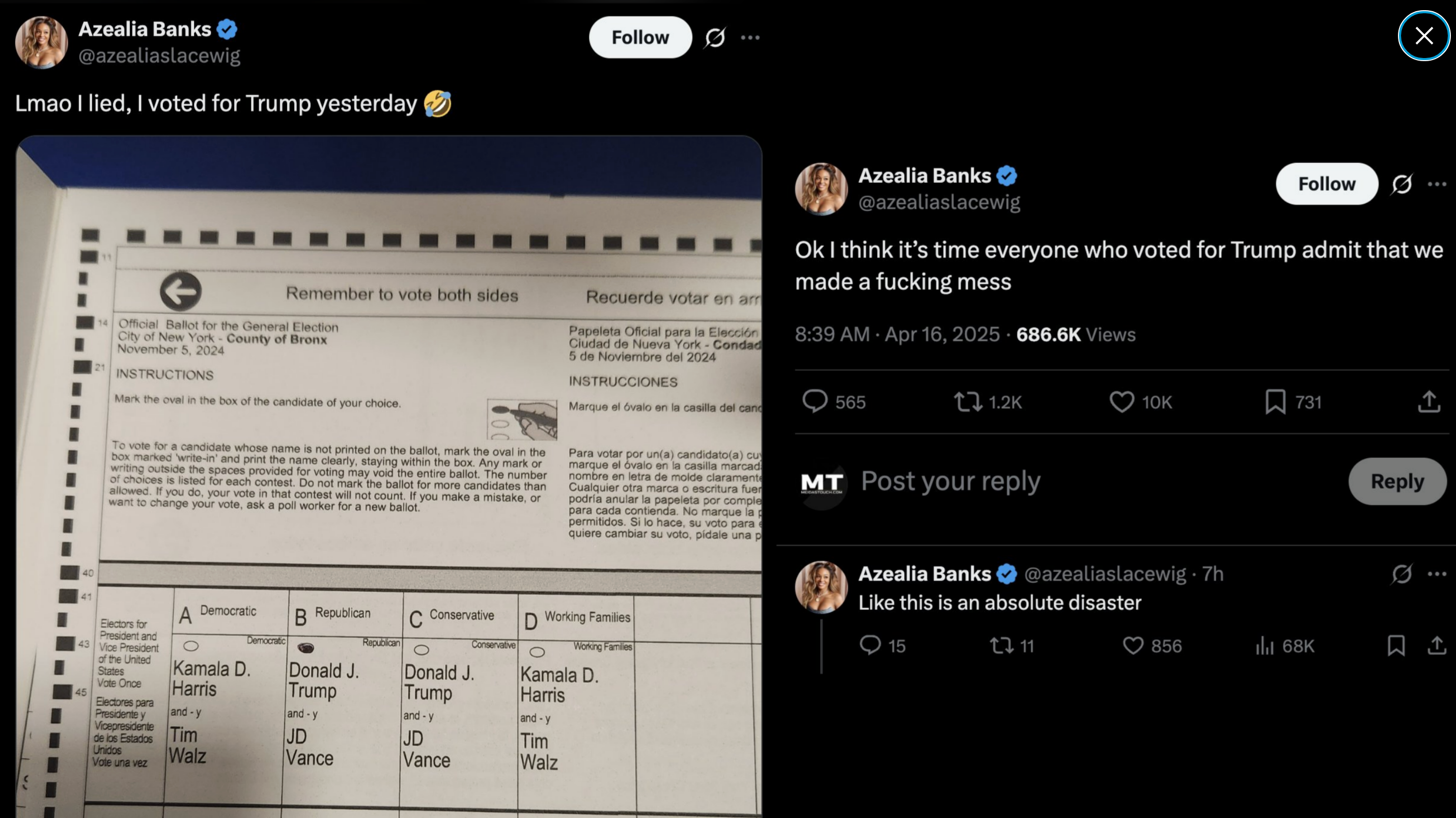
Task: Open replies via the comment icon showing 565
Action: pos(816,402)
